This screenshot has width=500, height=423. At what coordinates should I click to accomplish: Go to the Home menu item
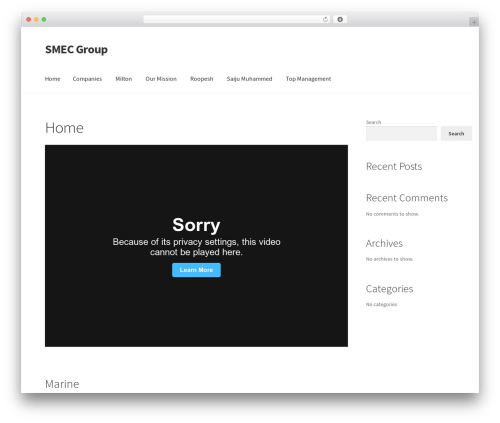[x=52, y=79]
